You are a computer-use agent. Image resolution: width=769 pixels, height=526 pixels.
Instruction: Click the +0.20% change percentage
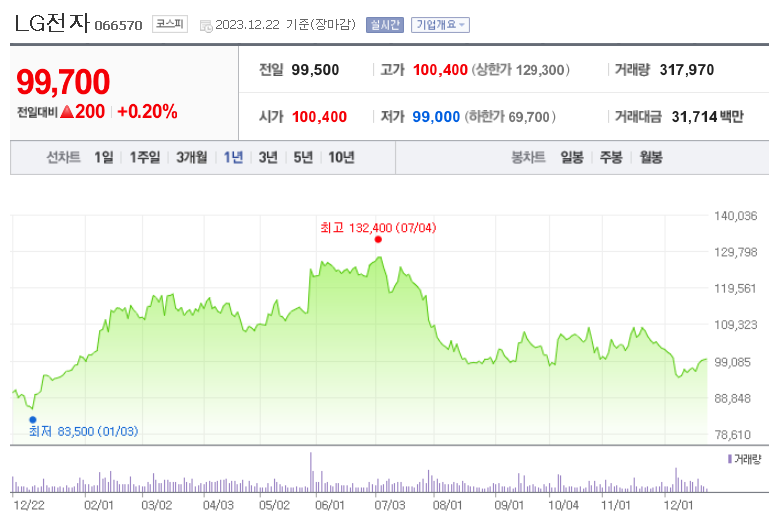click(x=148, y=112)
